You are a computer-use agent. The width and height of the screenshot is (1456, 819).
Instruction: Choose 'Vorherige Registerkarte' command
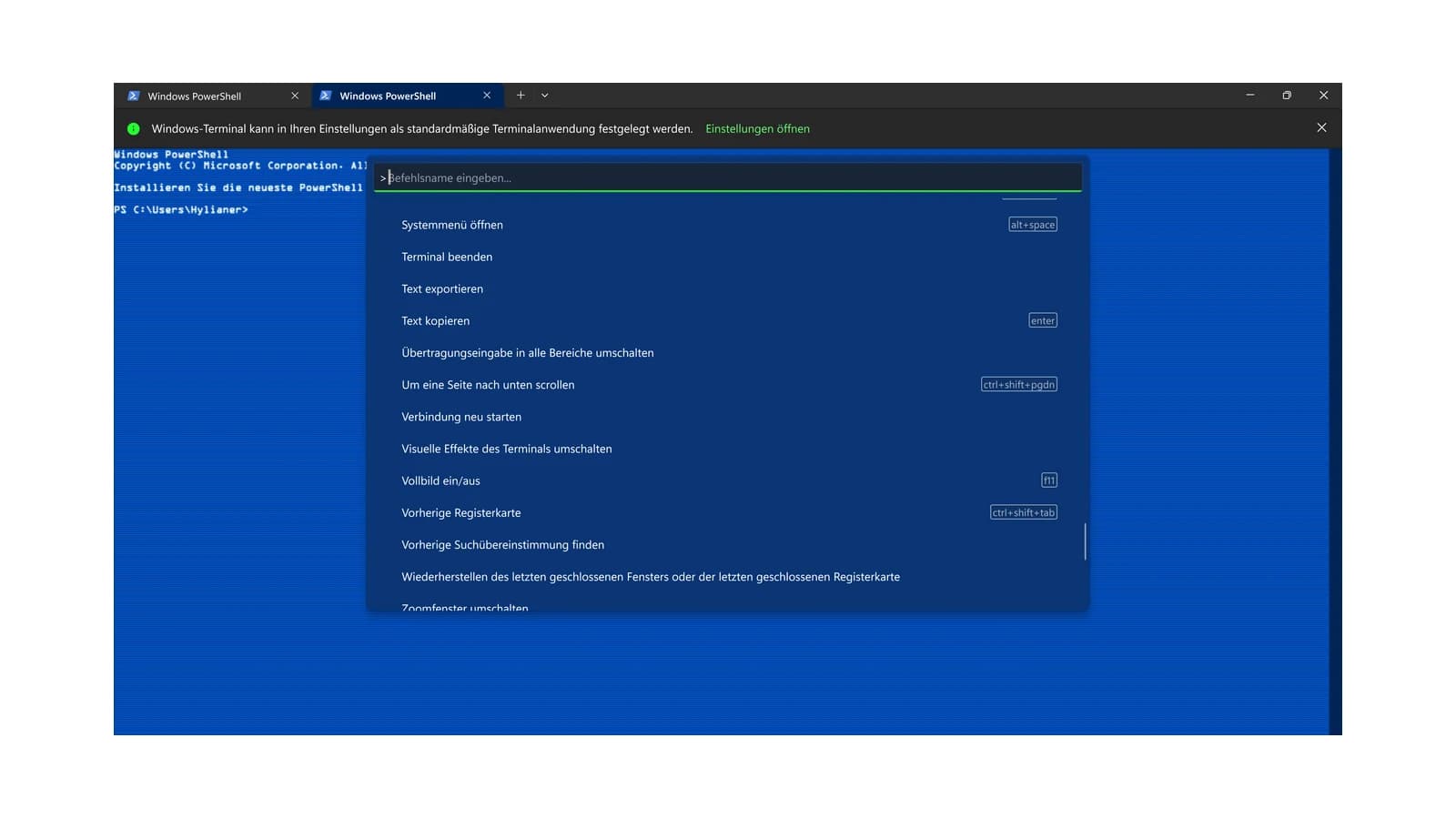pyautogui.click(x=728, y=512)
